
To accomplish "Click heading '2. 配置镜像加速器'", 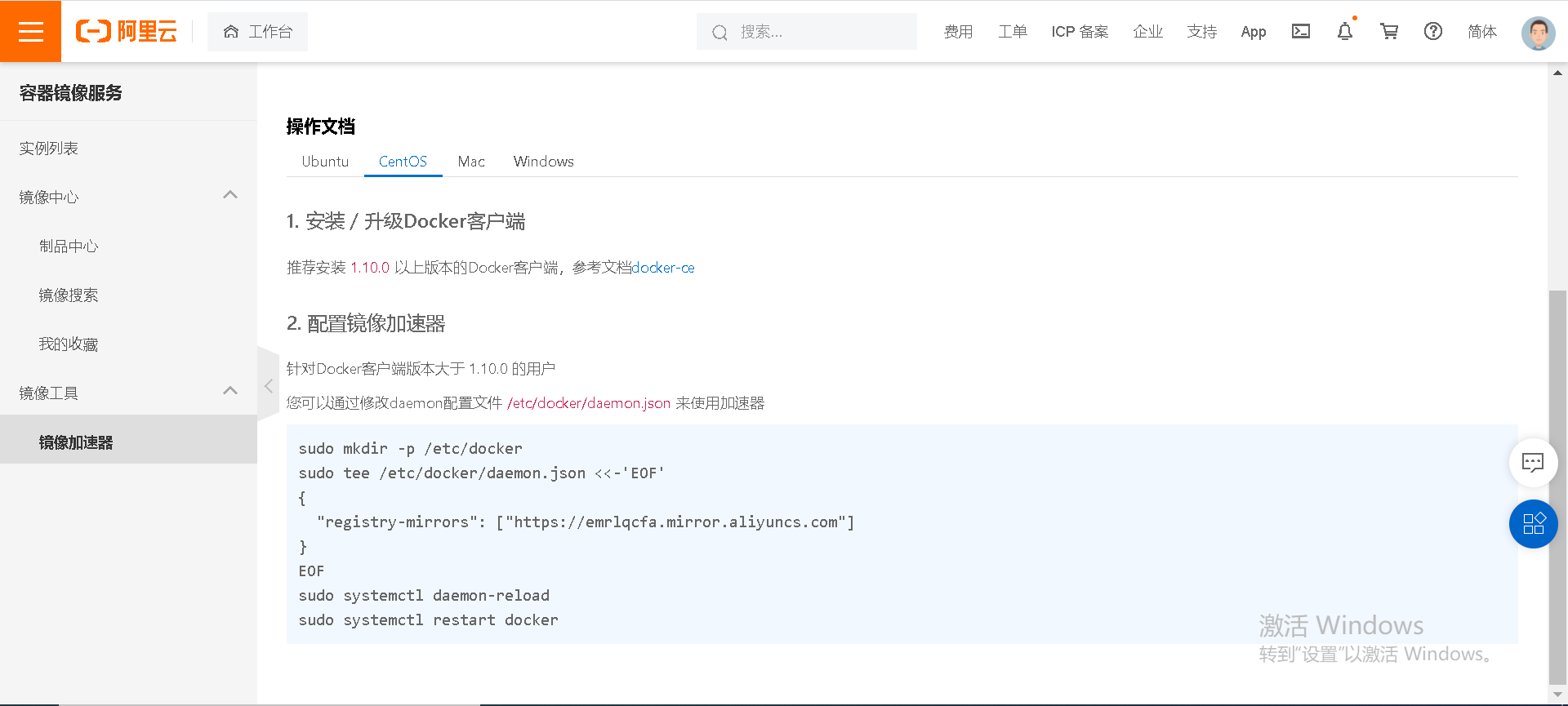I will point(366,324).
